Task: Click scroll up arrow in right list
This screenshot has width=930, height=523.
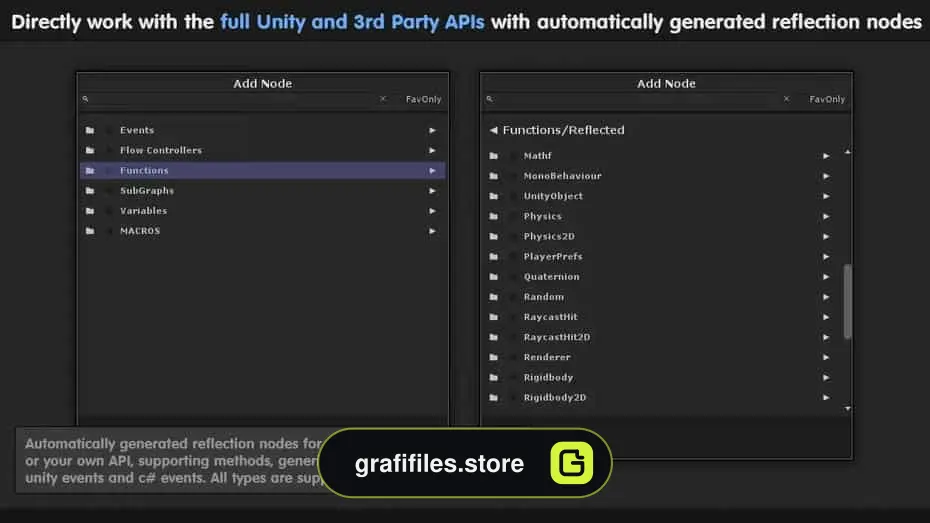Action: click(x=848, y=152)
